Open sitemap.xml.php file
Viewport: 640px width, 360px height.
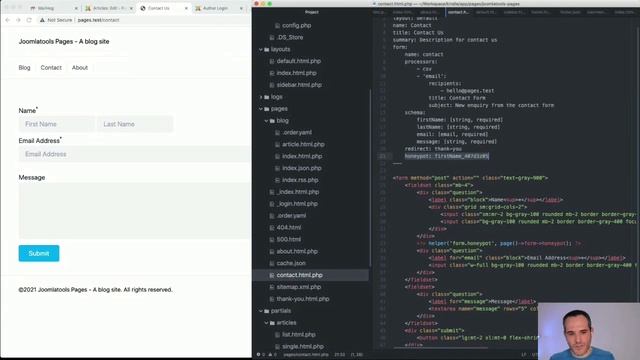(299, 287)
